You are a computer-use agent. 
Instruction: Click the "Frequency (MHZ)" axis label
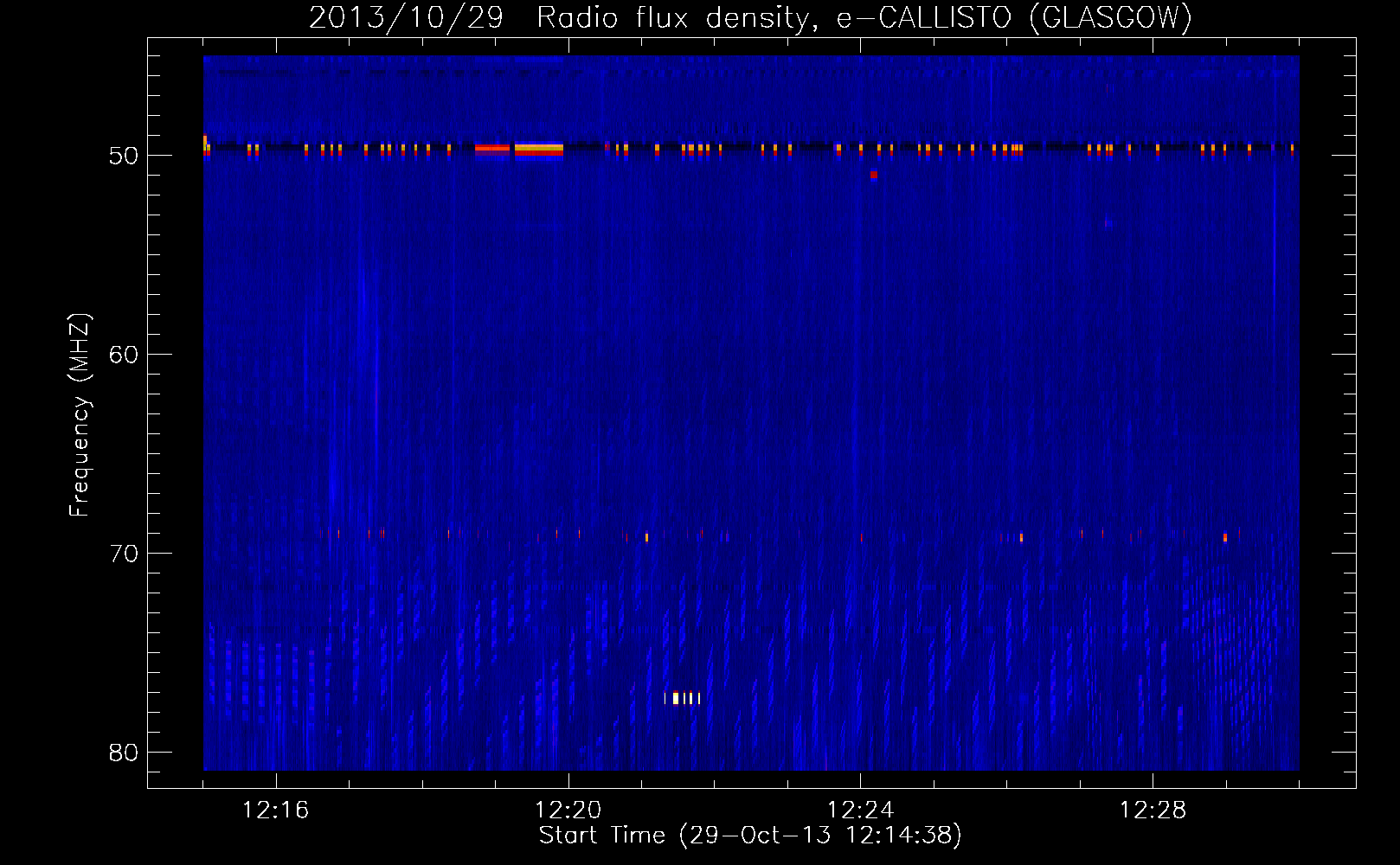pyautogui.click(x=79, y=415)
